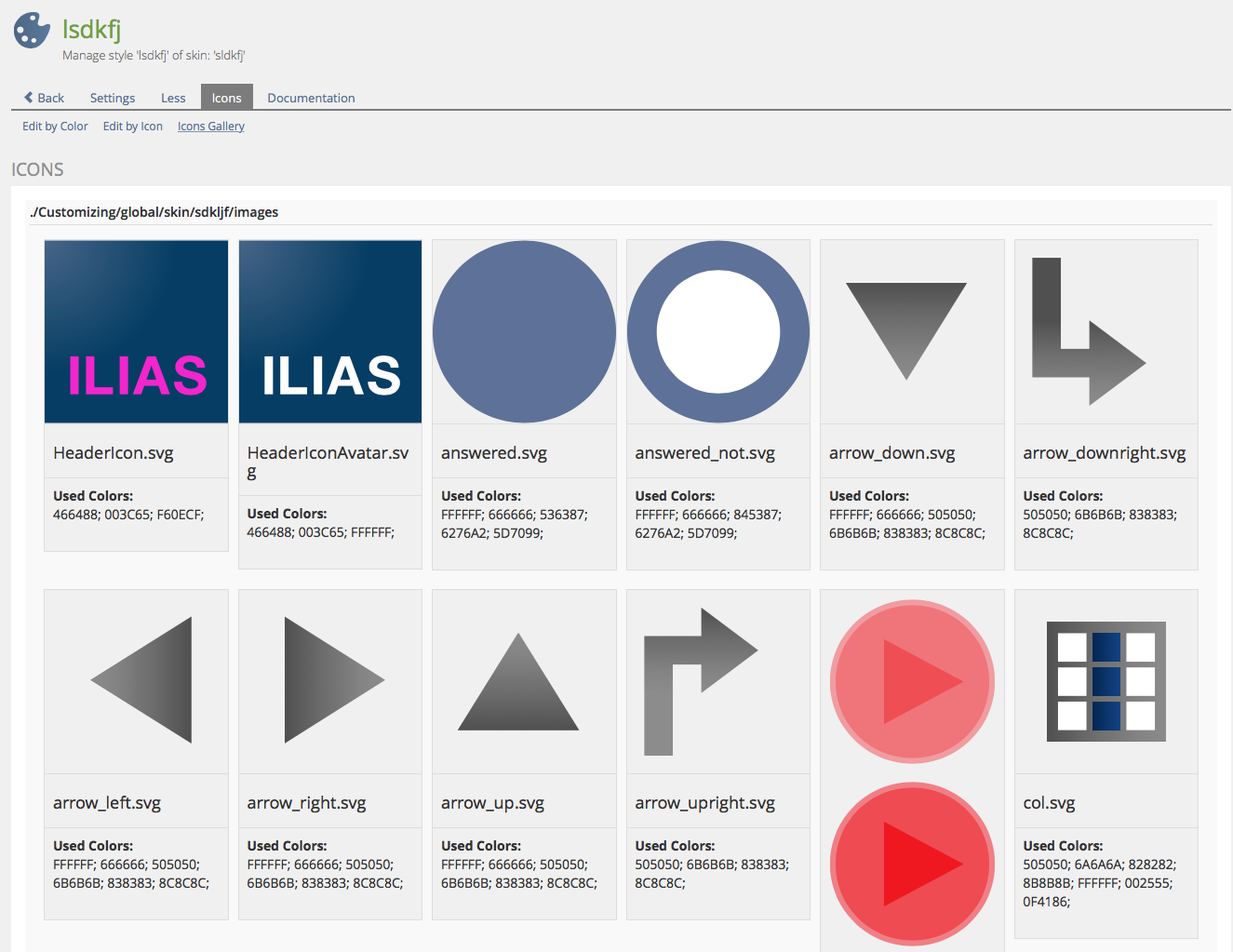Click the arrow_left.svg triangle icon
Image resolution: width=1233 pixels, height=952 pixels.
(x=144, y=680)
